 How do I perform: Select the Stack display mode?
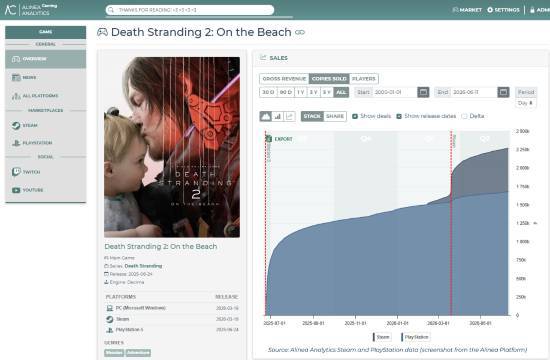312,116
